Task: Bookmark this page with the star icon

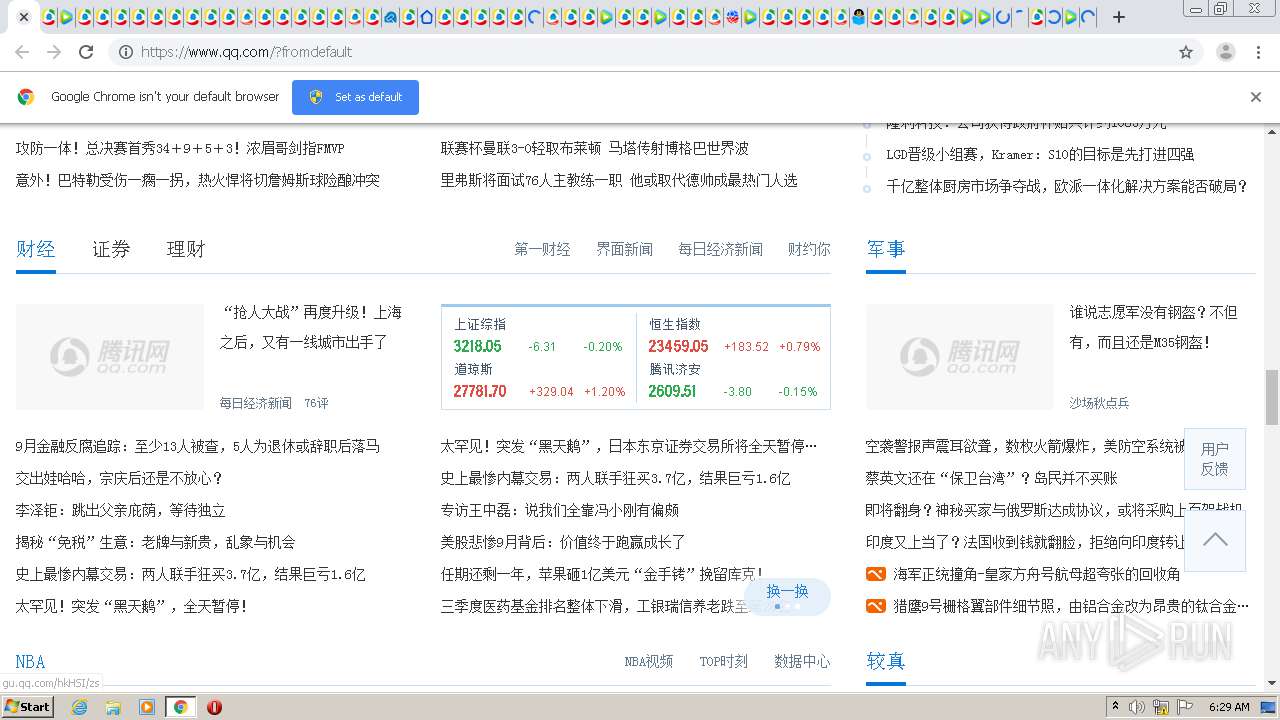Action: point(1186,52)
